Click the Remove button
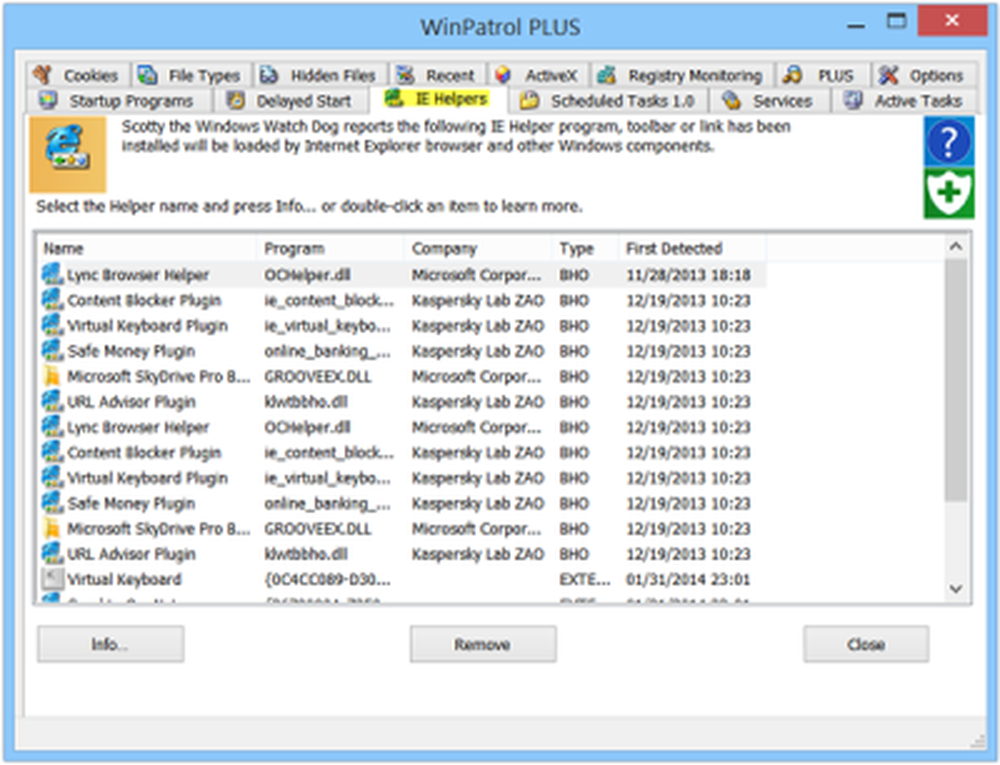 click(483, 644)
